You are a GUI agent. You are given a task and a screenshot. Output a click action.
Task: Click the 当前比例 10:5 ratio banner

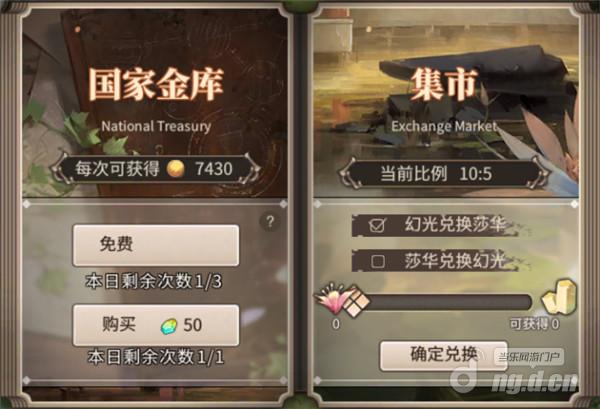[x=444, y=174]
